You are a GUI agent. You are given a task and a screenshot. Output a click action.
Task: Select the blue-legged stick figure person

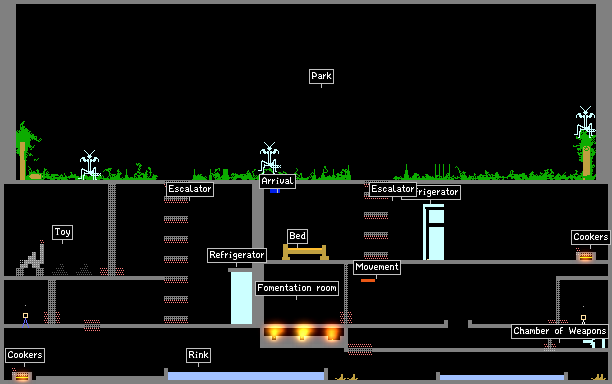[25, 319]
